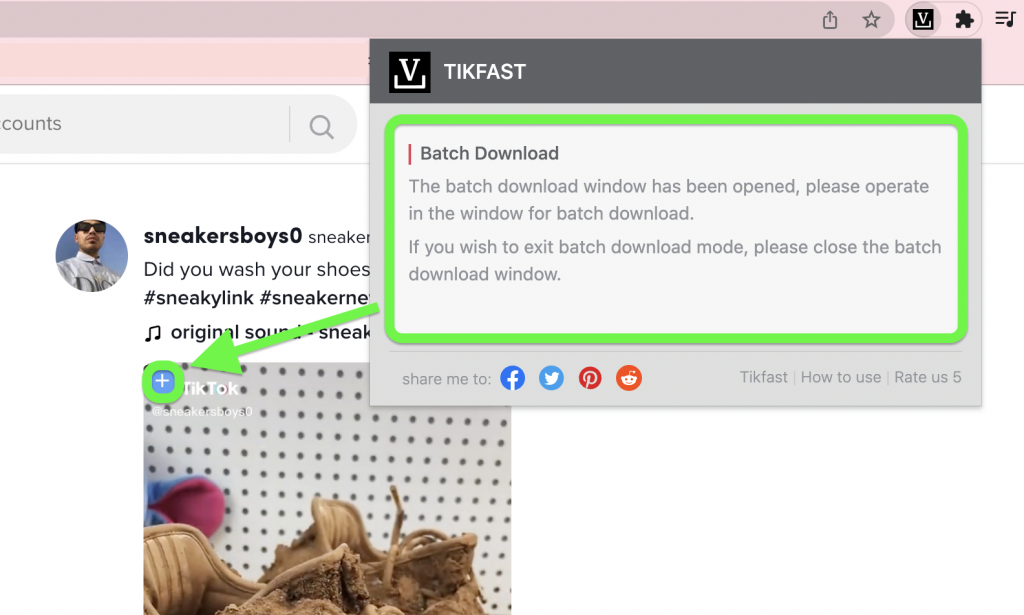Click the TIKFAST title in popup header

pyautogui.click(x=485, y=72)
